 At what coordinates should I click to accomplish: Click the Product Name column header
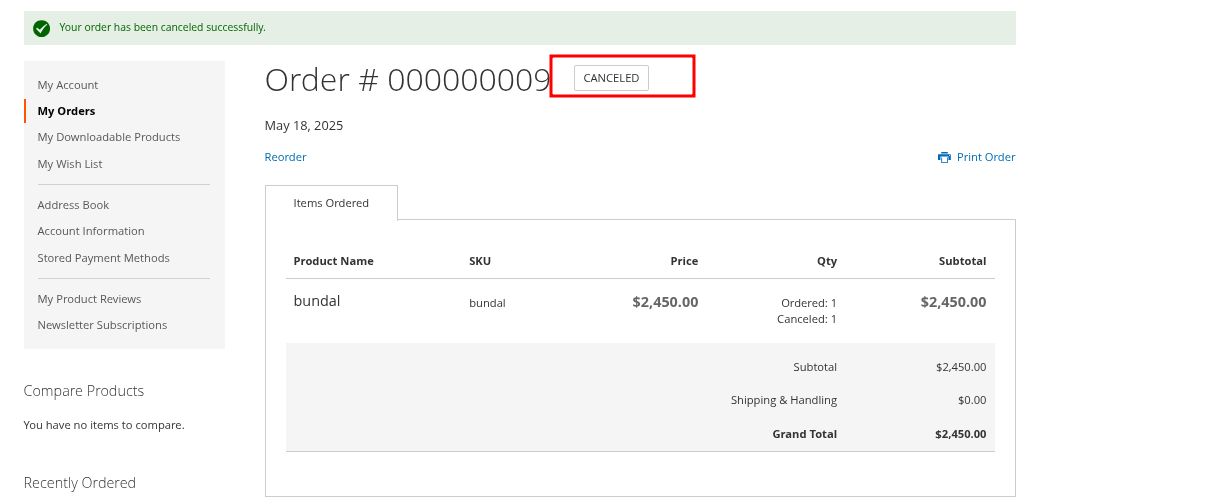(x=333, y=261)
